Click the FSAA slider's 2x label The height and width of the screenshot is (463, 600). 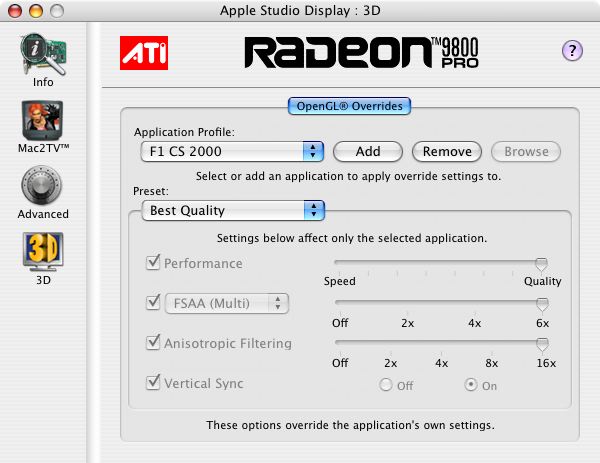point(408,323)
